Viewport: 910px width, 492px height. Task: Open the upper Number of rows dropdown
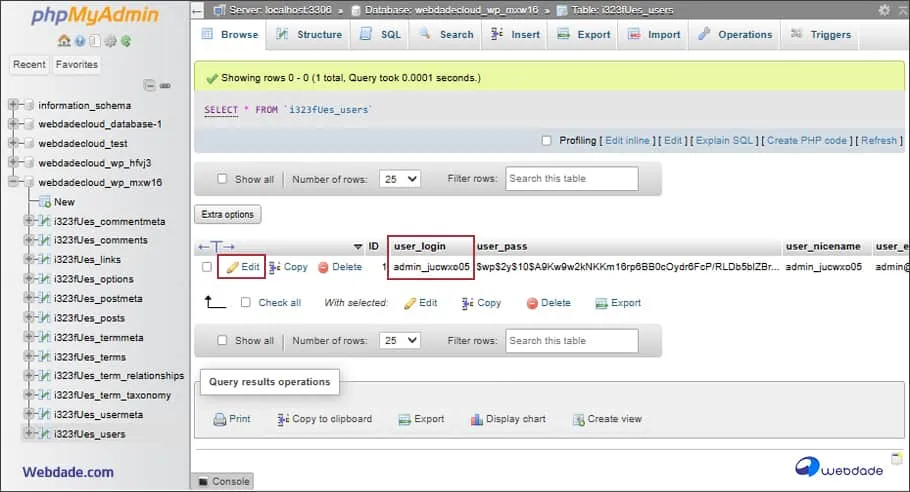point(400,180)
